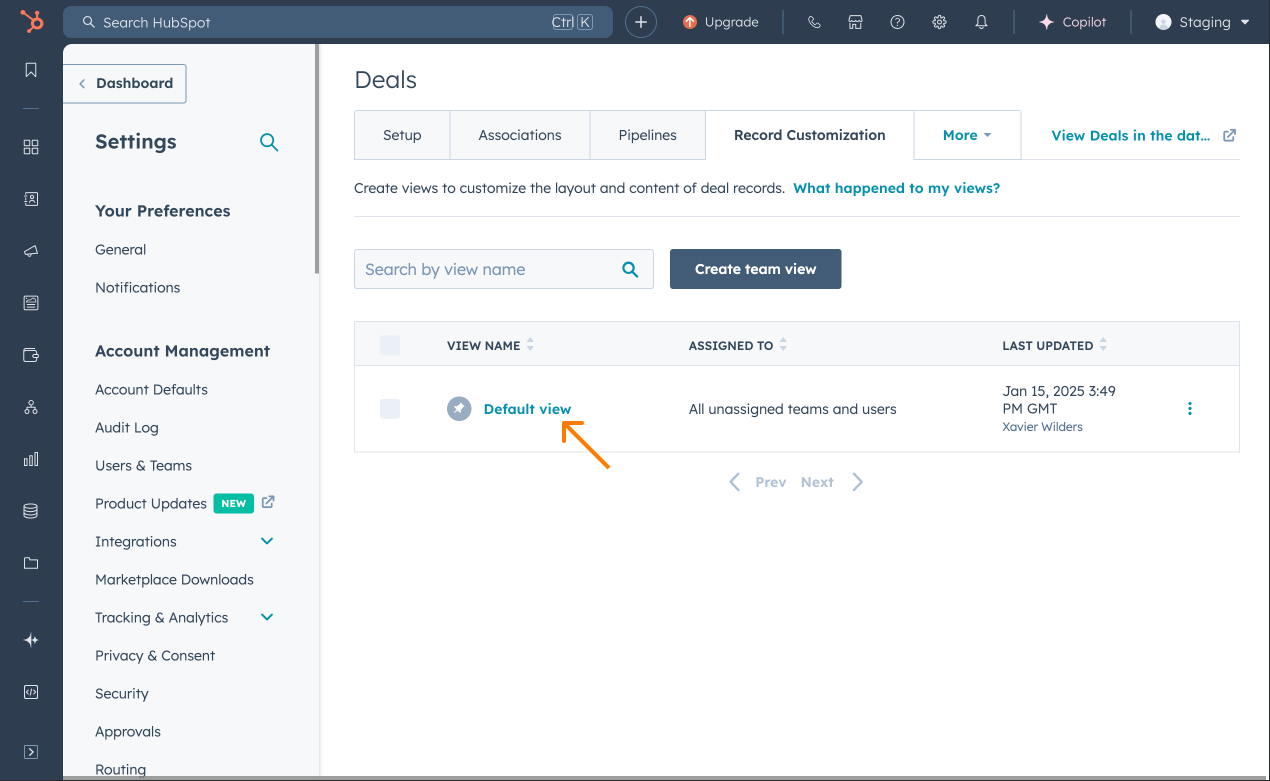Click external link icon beside Product Updates

click(268, 503)
